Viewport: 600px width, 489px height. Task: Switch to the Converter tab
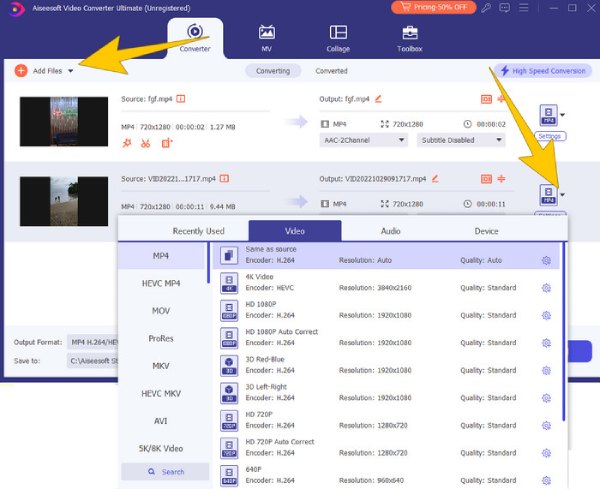pyautogui.click(x=195, y=38)
